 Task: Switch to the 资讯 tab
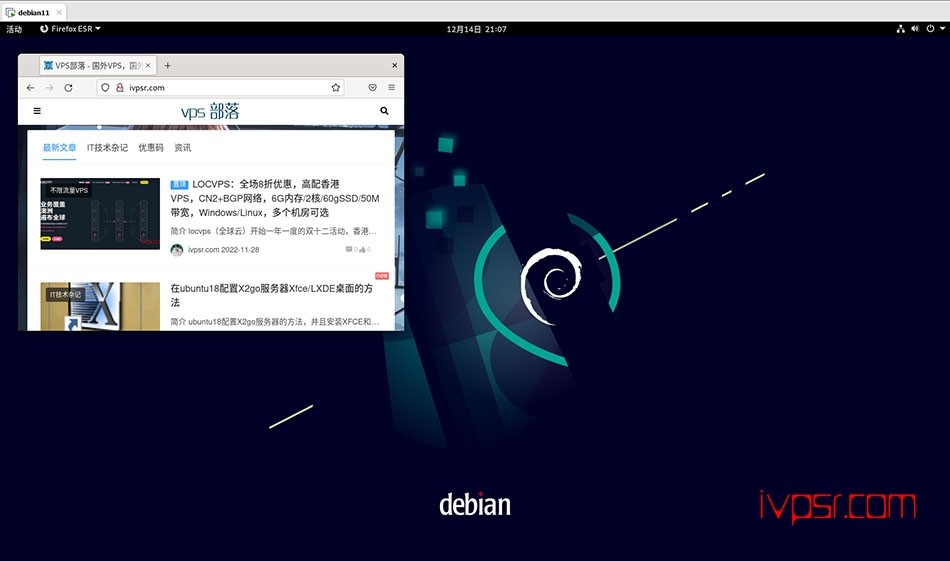[x=182, y=148]
